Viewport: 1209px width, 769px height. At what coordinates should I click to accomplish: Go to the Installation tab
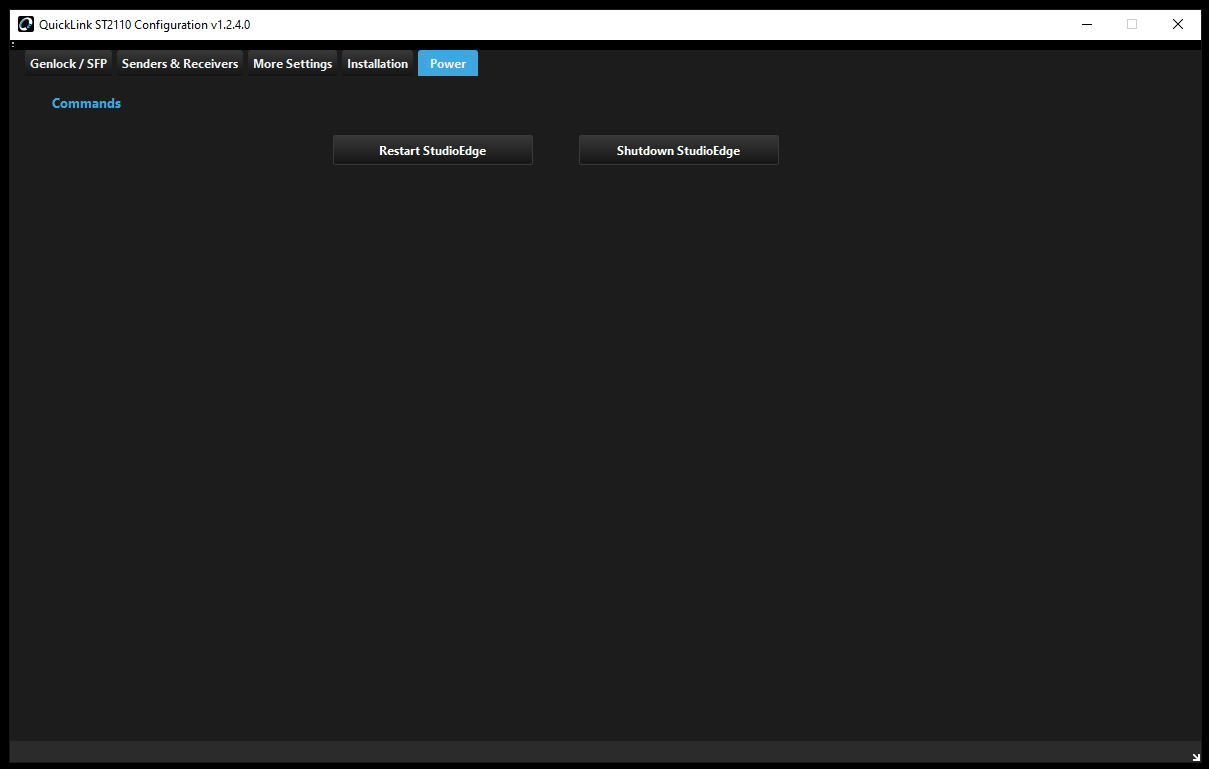tap(377, 63)
